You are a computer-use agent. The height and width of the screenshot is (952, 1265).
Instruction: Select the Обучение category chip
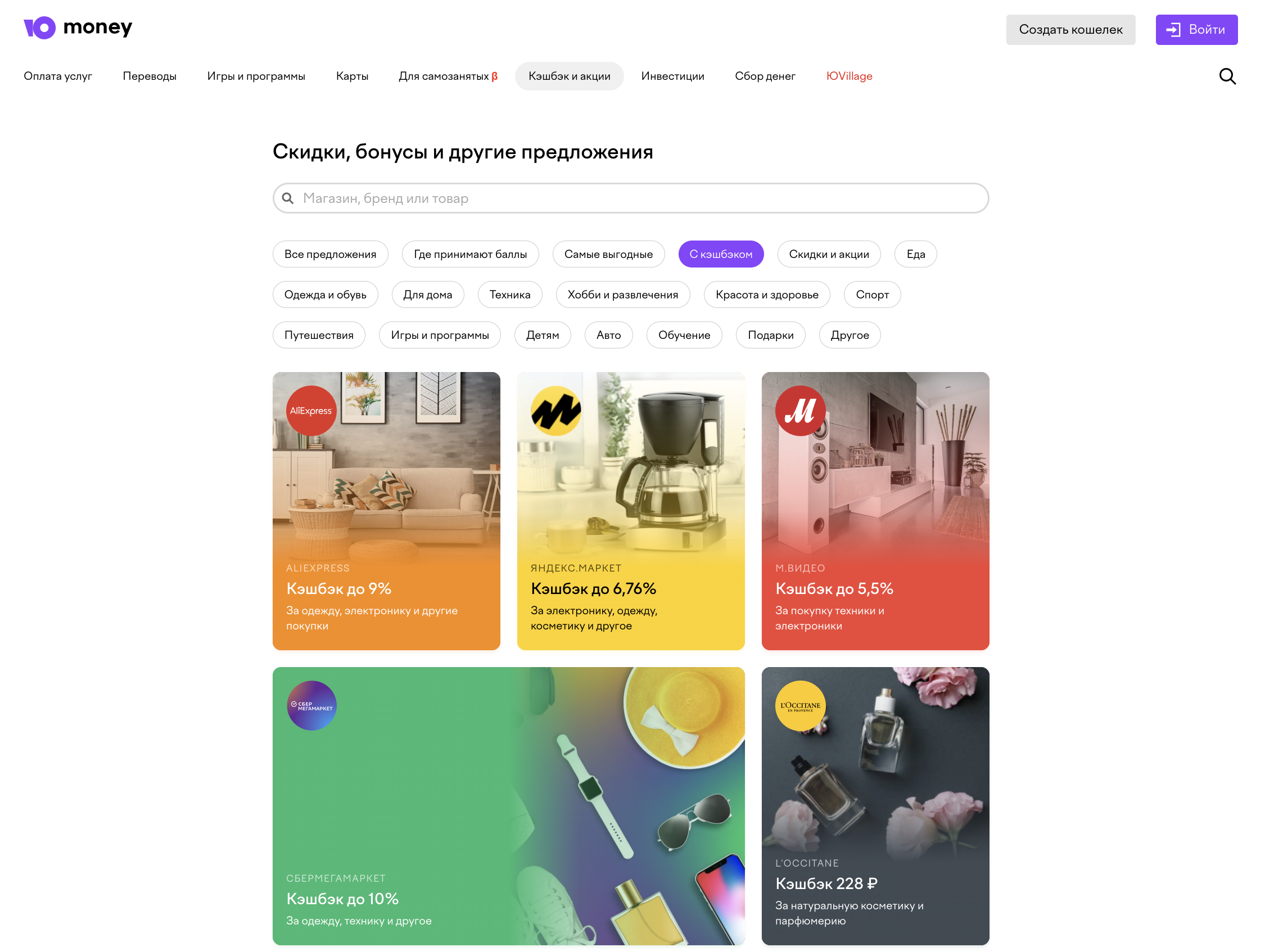[x=684, y=335]
